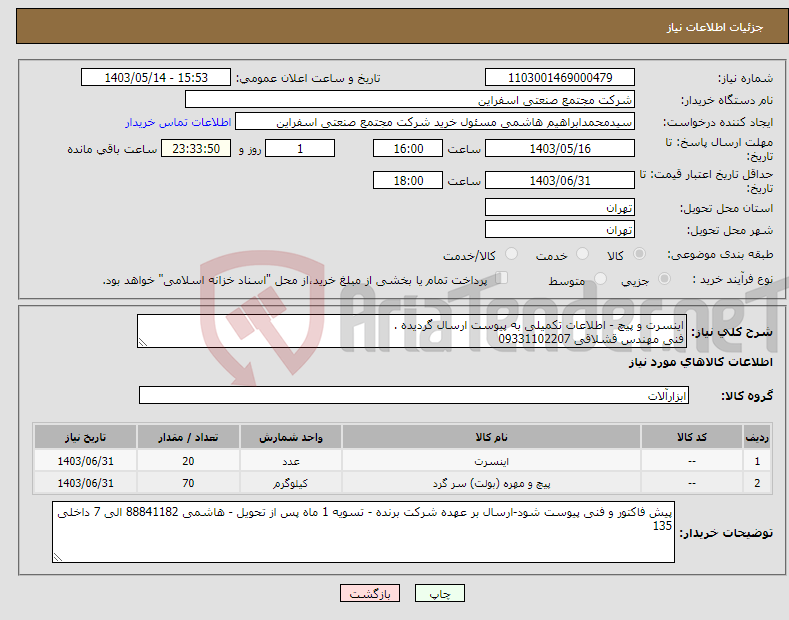
Task: Open اطلاعات تماس خریدار link
Action: click(x=178, y=122)
